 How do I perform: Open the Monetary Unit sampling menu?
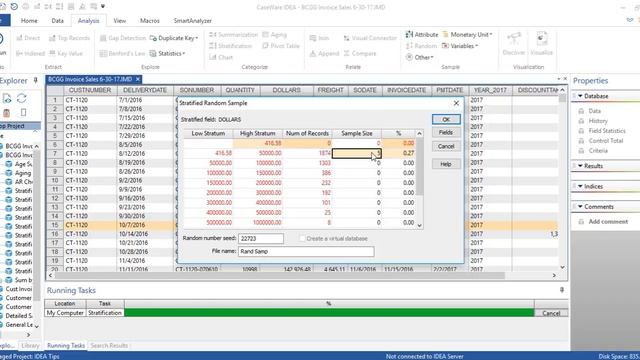467,35
